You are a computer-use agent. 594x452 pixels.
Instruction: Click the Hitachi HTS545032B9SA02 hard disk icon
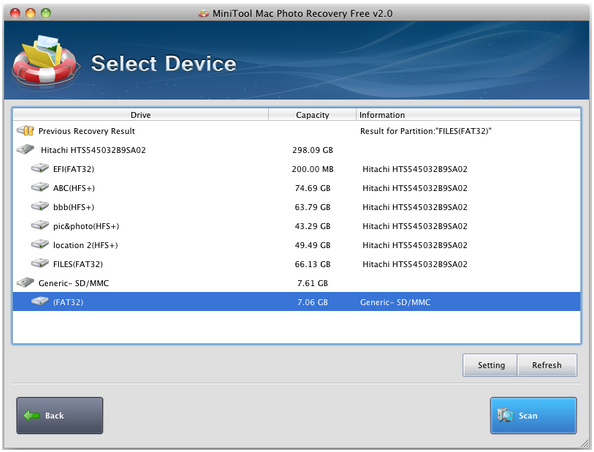click(x=25, y=150)
